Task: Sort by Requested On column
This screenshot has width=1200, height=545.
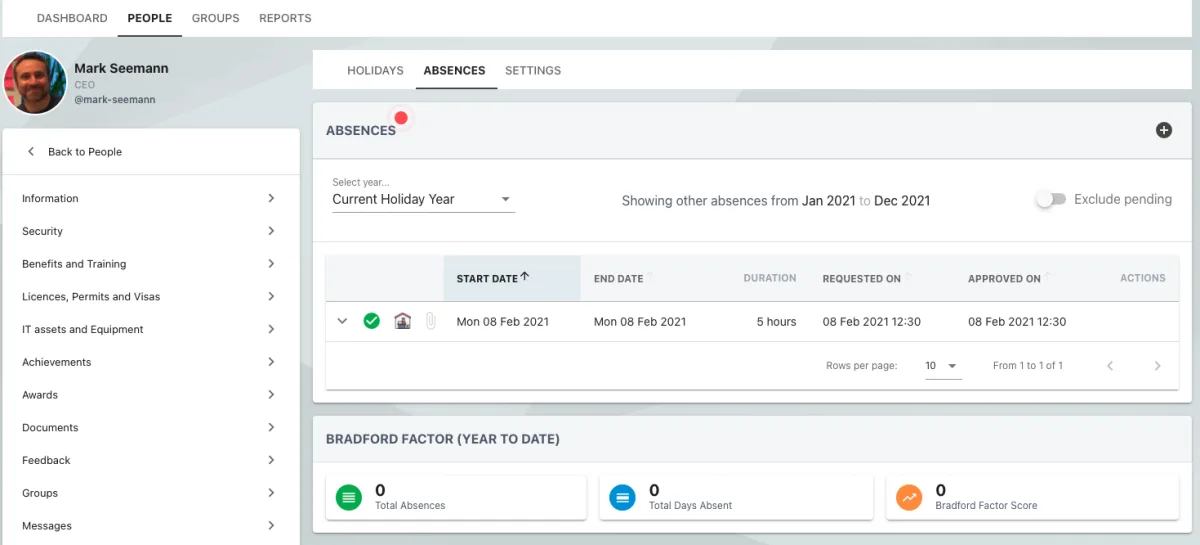Action: [x=861, y=279]
